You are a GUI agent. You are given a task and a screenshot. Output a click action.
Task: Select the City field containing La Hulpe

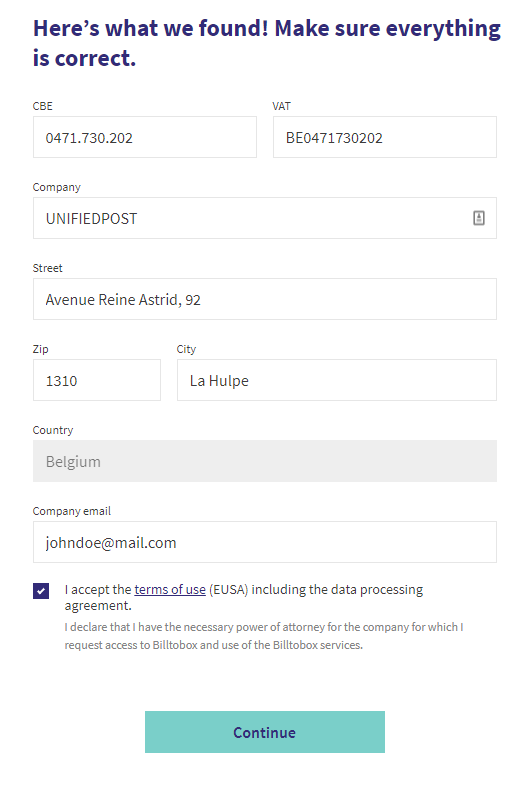[337, 380]
